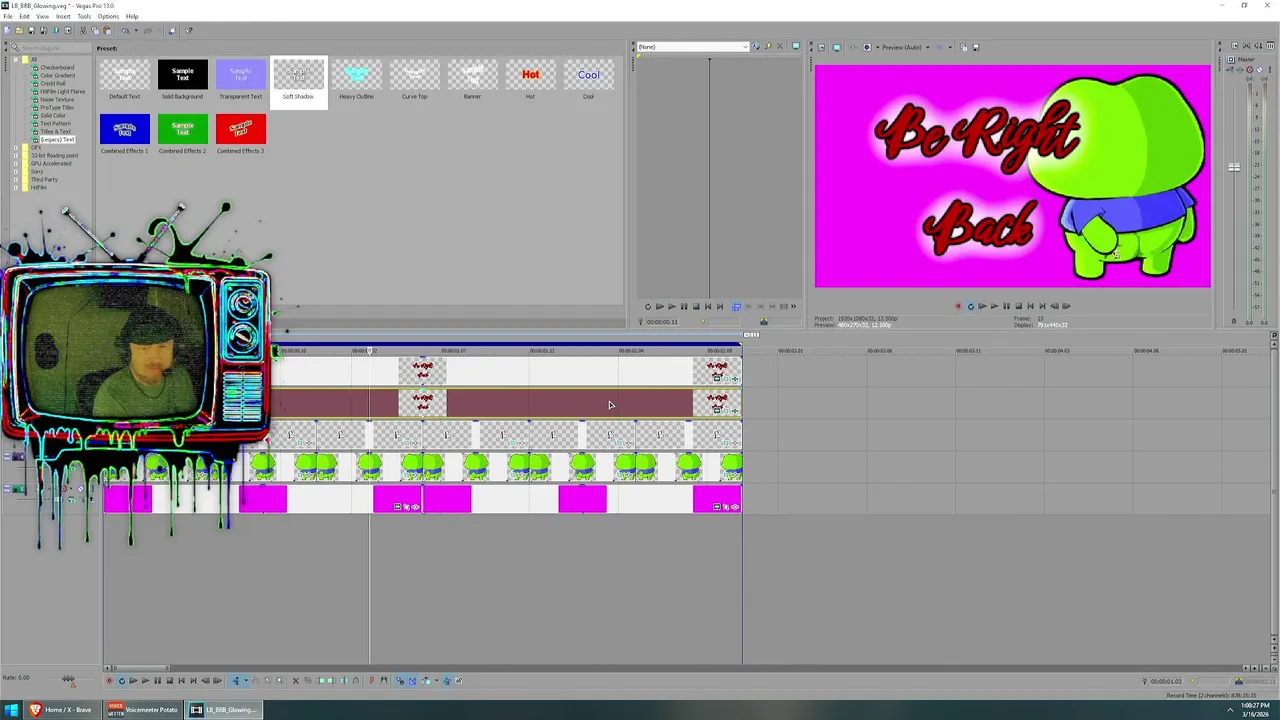
Task: Open the Help menu
Action: pyautogui.click(x=132, y=16)
